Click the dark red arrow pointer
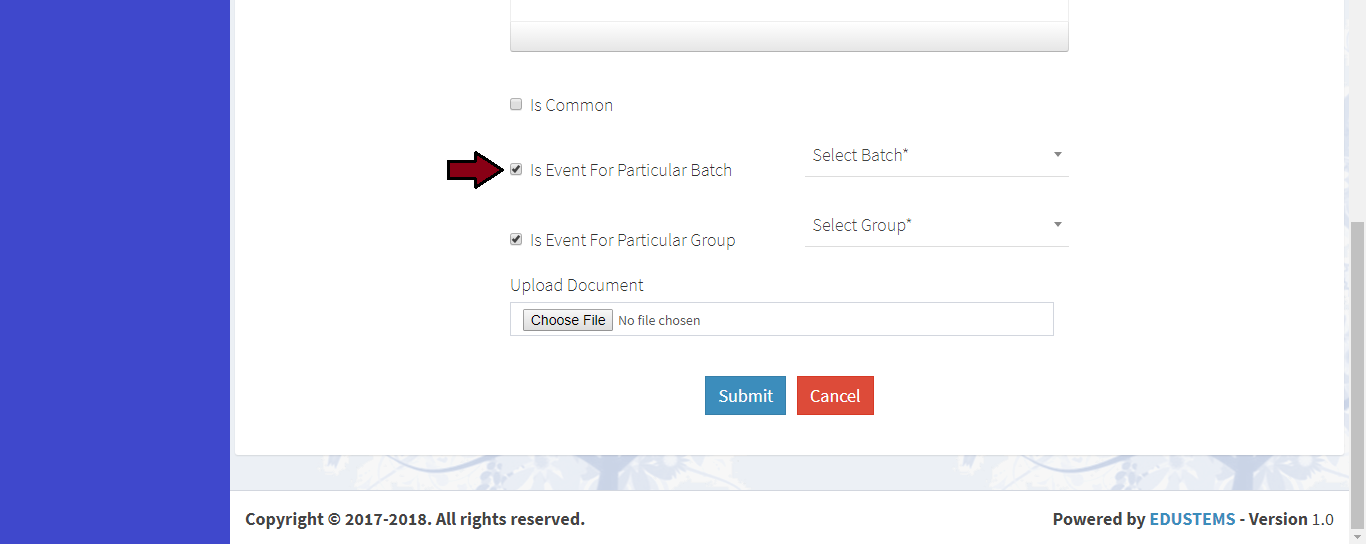This screenshot has height=544, width=1366. [473, 171]
